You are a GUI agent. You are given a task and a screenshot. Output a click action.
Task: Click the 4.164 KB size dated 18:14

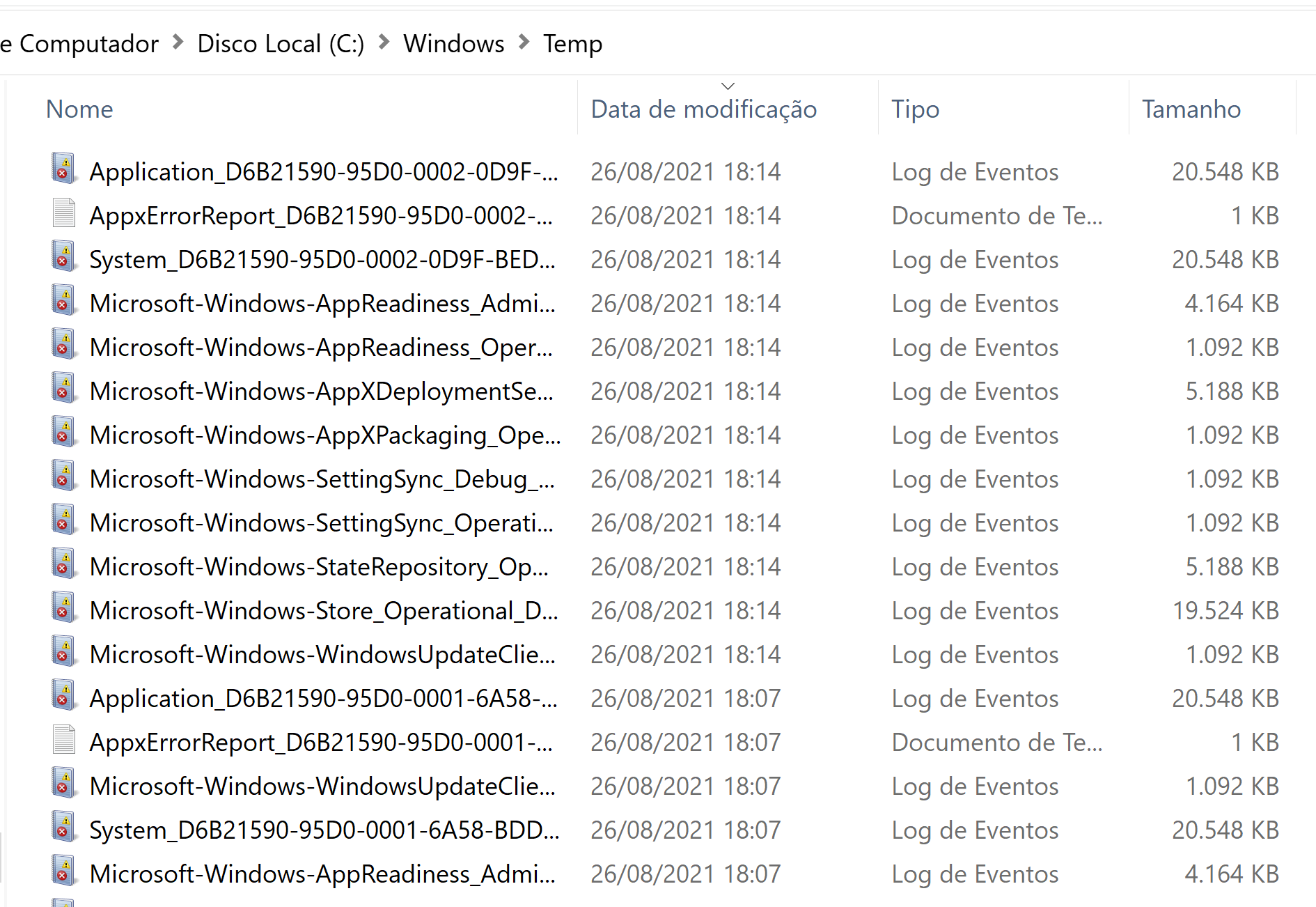(1232, 304)
